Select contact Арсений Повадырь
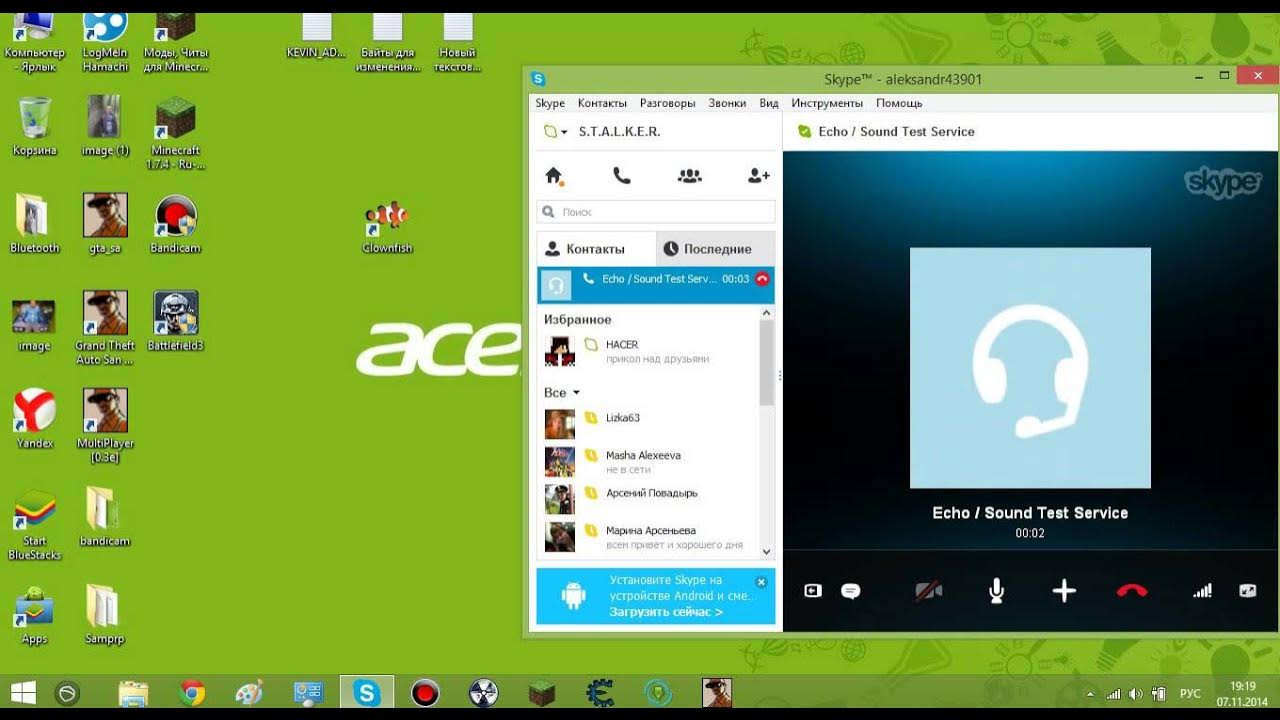 pyautogui.click(x=649, y=499)
